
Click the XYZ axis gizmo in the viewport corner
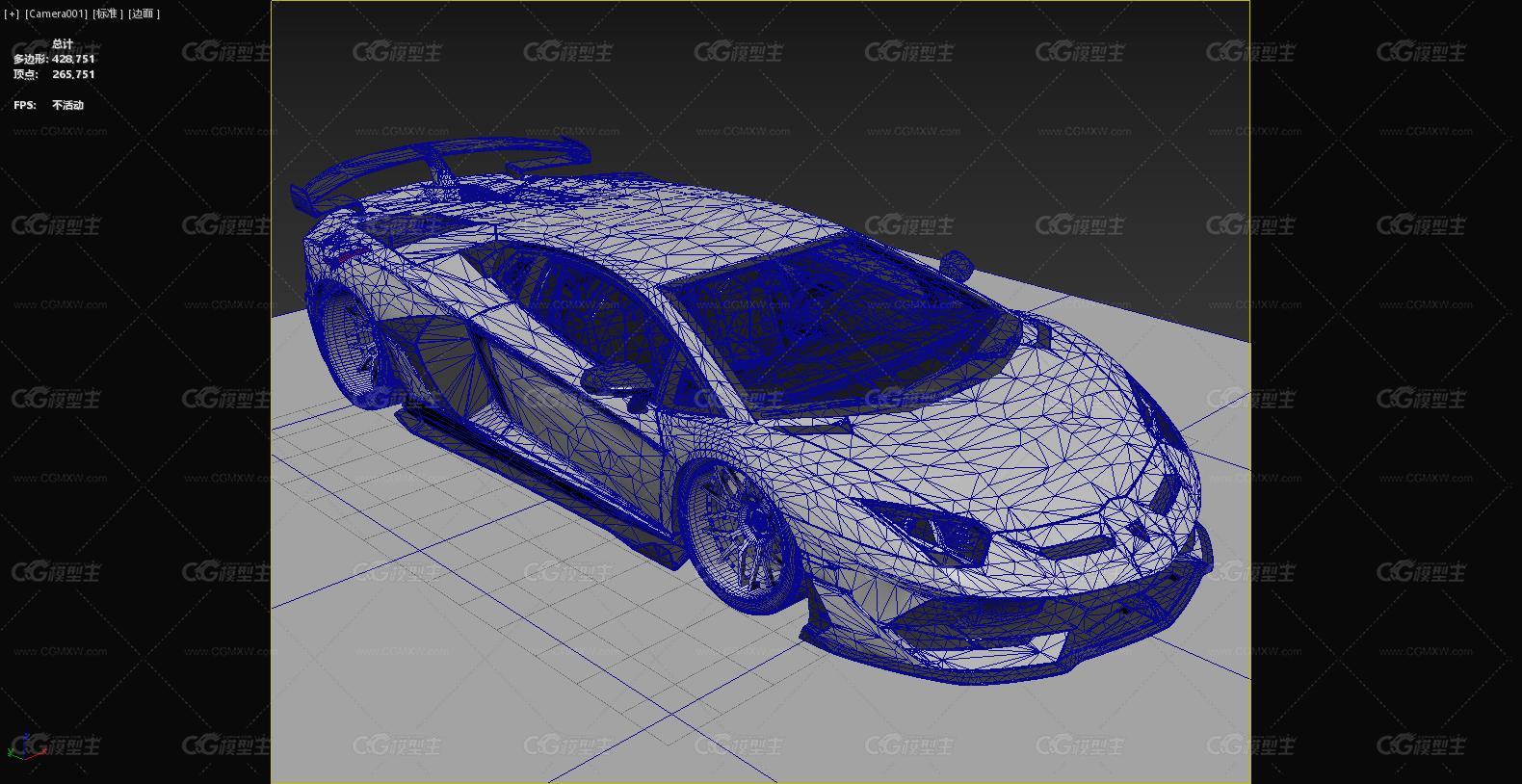[27, 745]
